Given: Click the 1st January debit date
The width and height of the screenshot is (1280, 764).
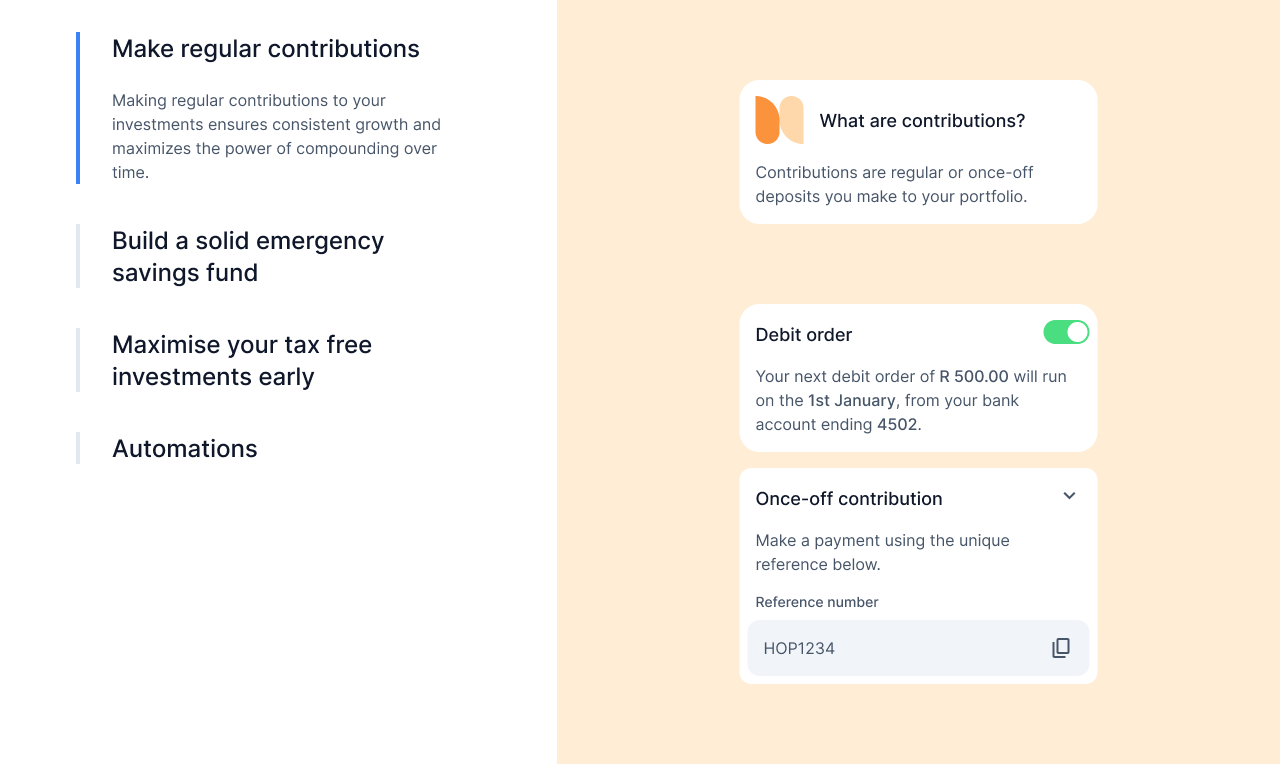Looking at the screenshot, I should point(852,401).
